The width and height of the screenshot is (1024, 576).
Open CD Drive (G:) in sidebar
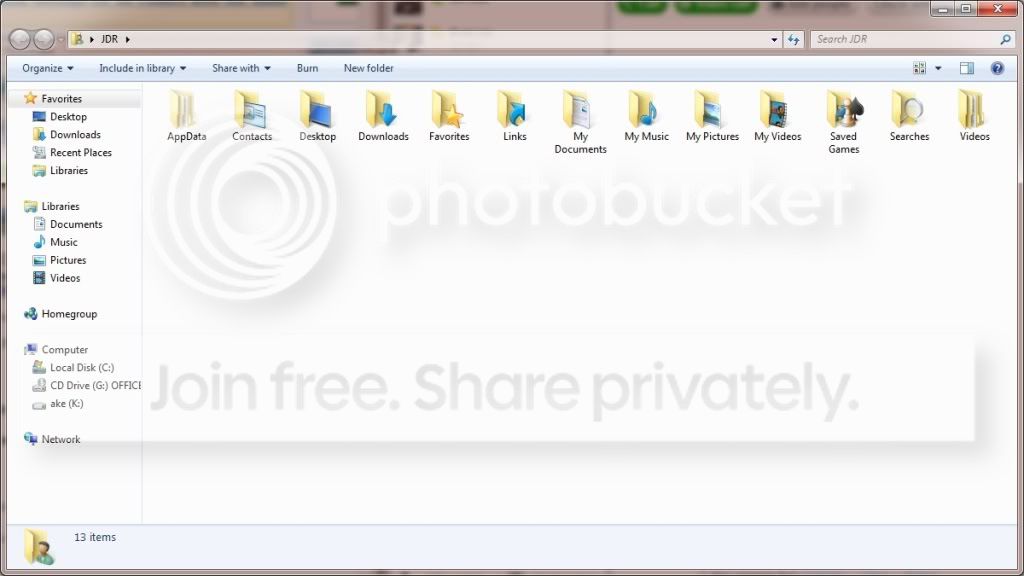pos(95,386)
